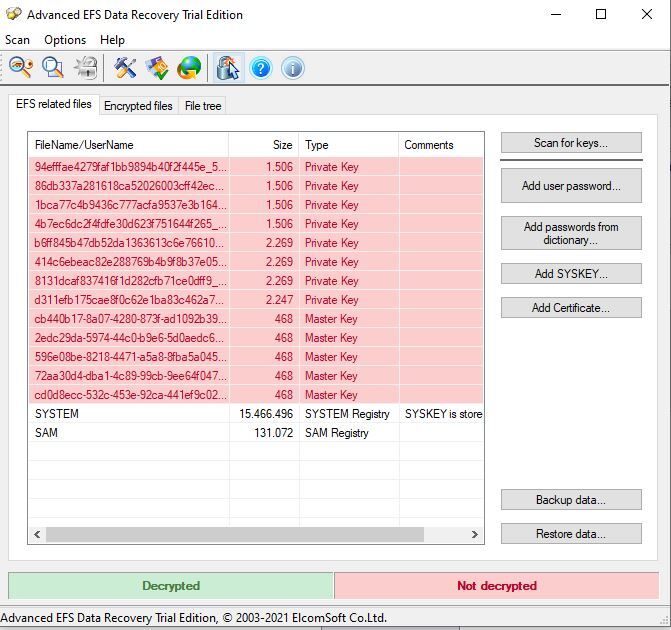Sort by the Type column header
The height and width of the screenshot is (630, 671).
pos(349,145)
